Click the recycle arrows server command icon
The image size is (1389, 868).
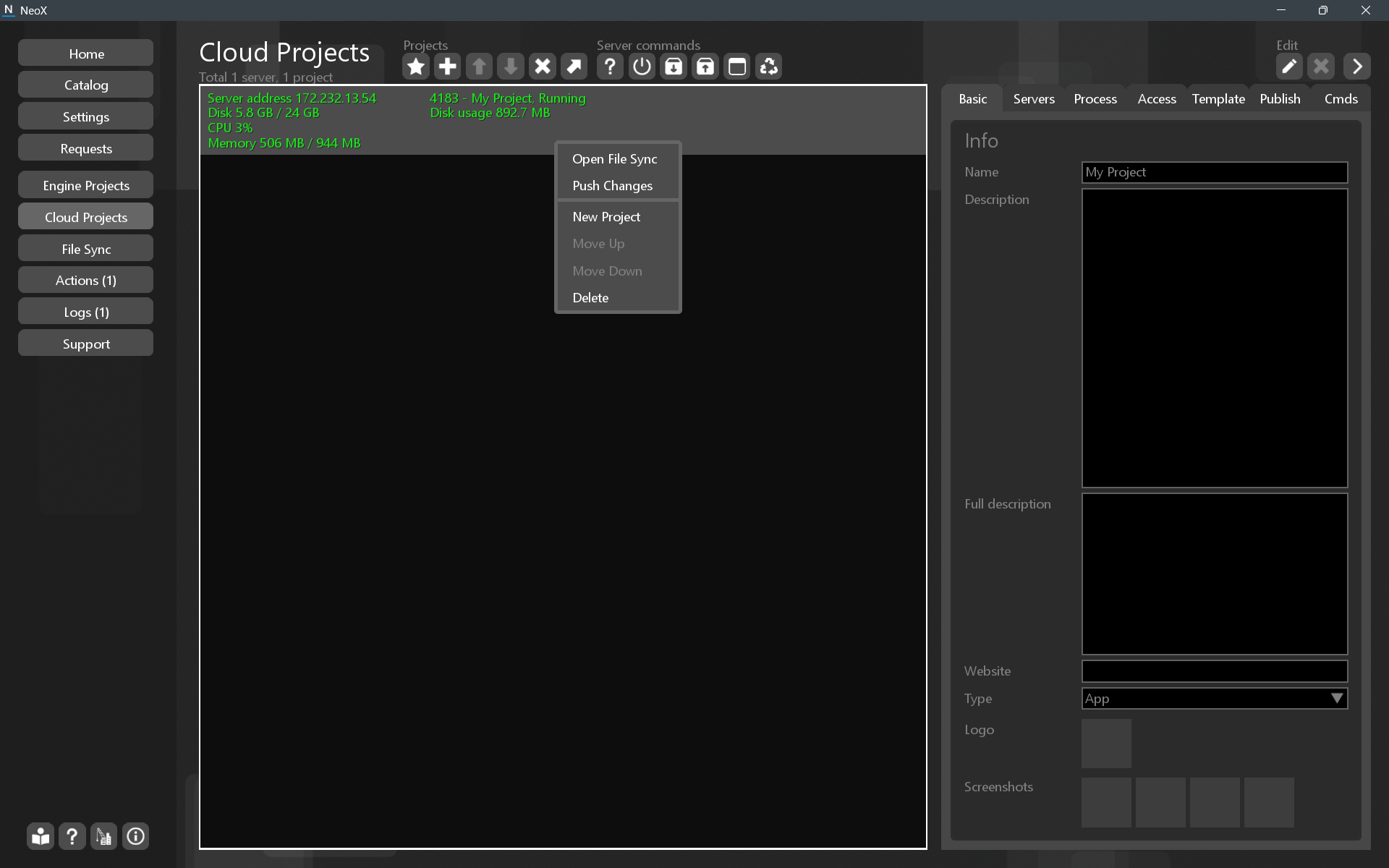pyautogui.click(x=768, y=67)
